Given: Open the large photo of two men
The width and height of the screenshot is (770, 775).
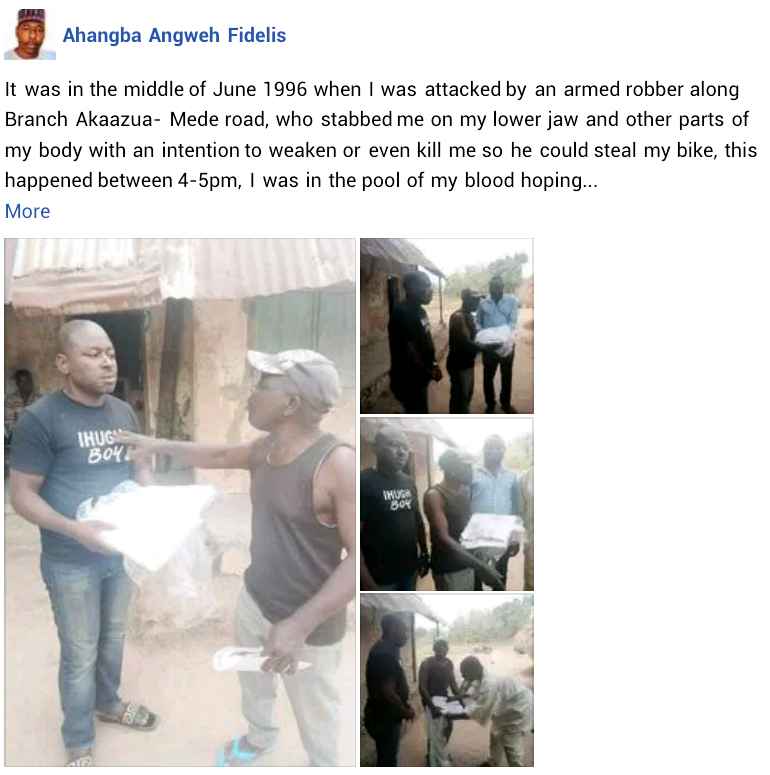Looking at the screenshot, I should [x=180, y=502].
